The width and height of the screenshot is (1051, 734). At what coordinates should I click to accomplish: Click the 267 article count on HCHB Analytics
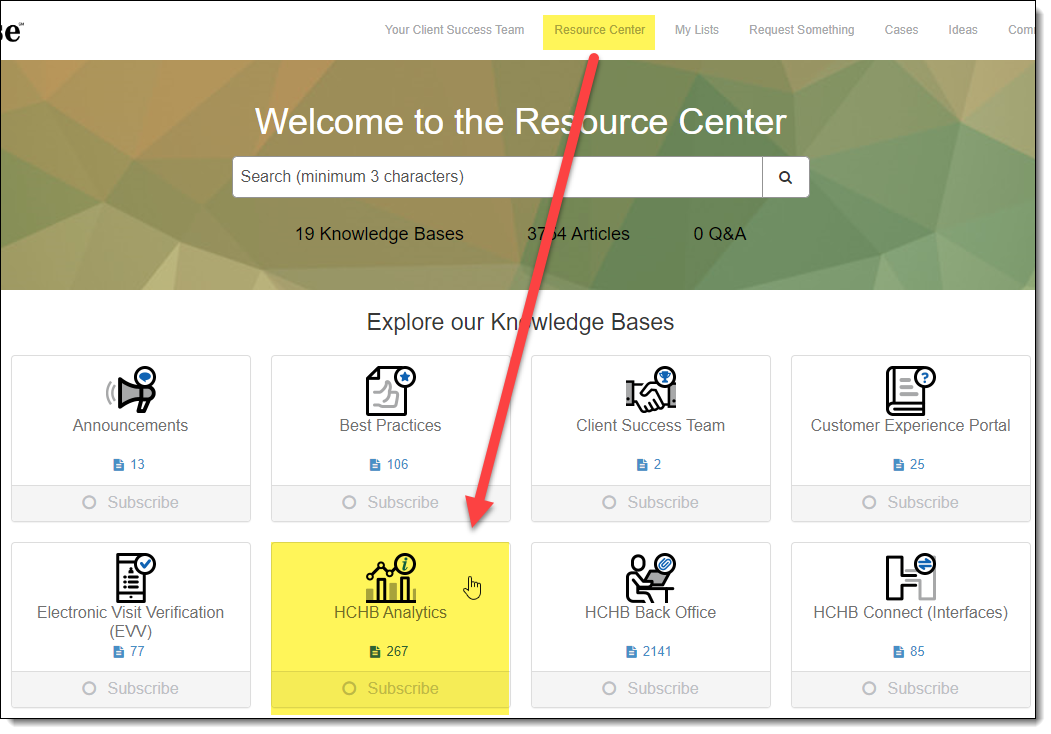point(397,652)
